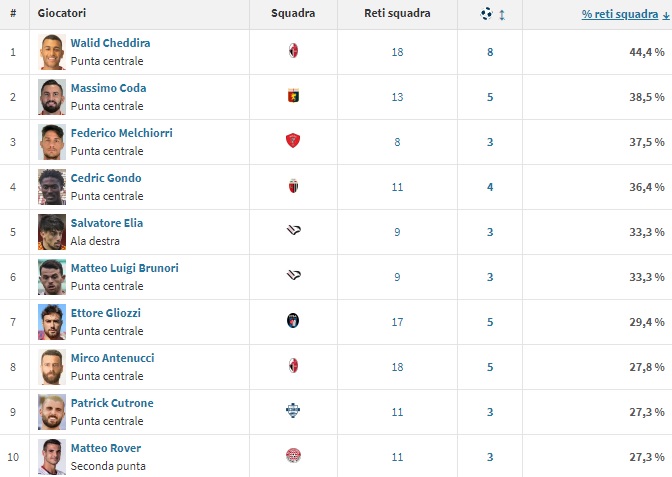Click the club crest in Salvatore Elia's row
Viewport: 672px width, 477px height.
click(x=293, y=231)
